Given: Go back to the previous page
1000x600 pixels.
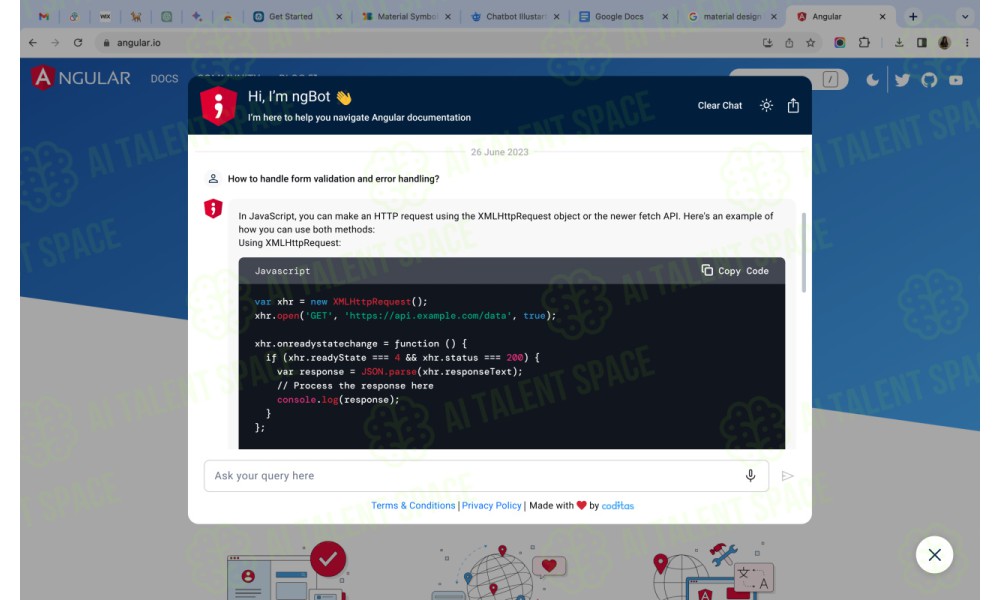Looking at the screenshot, I should pyautogui.click(x=33, y=43).
